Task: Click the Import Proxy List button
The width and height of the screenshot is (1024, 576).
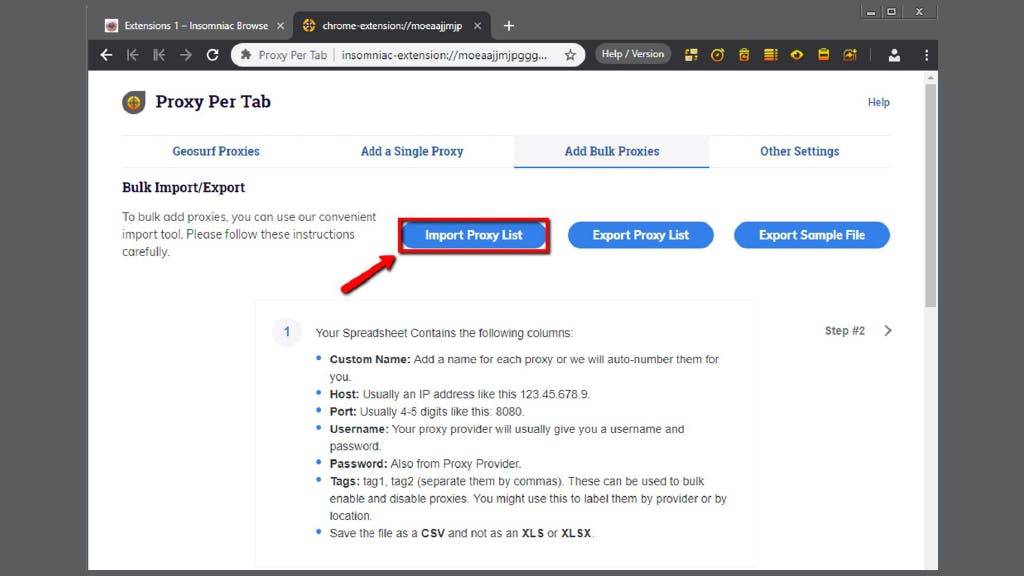Action: (x=473, y=235)
